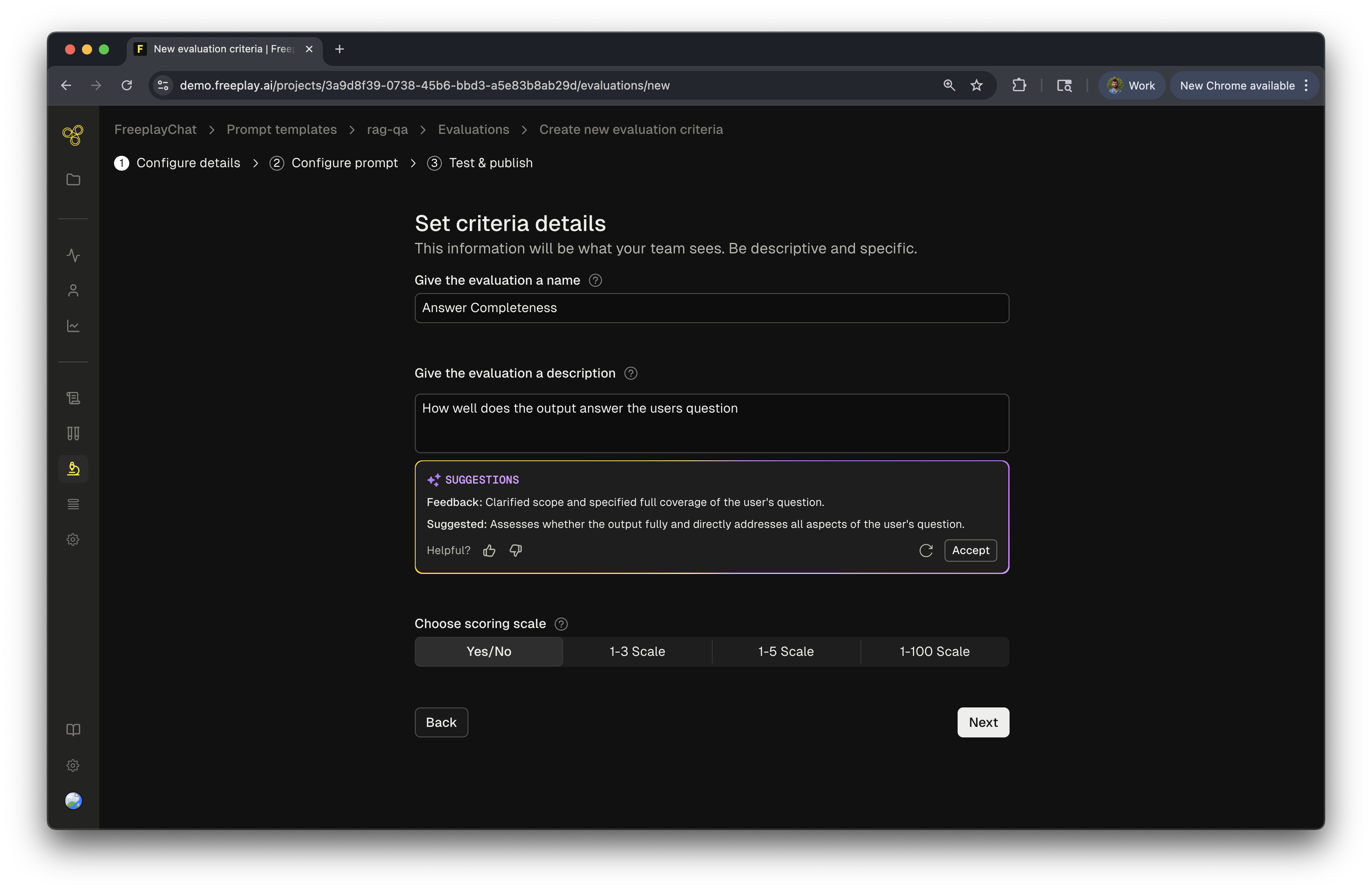The height and width of the screenshot is (892, 1372).
Task: Click Evaluations in the breadcrumb
Action: pos(473,130)
